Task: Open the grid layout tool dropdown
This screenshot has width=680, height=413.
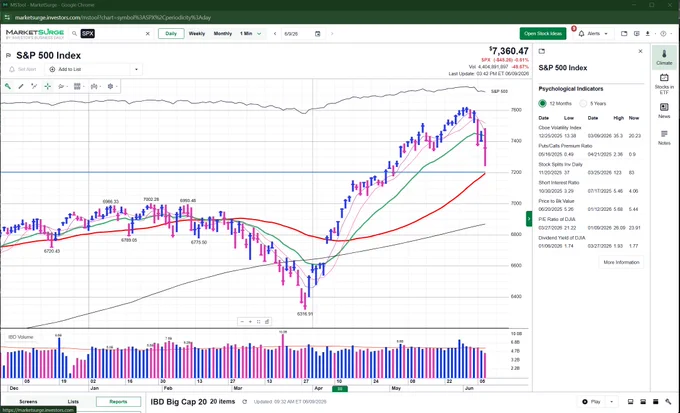Action: [78, 86]
